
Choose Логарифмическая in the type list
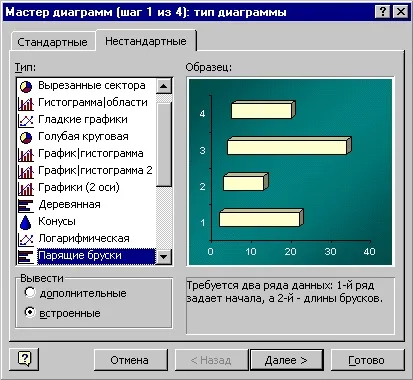(84, 238)
